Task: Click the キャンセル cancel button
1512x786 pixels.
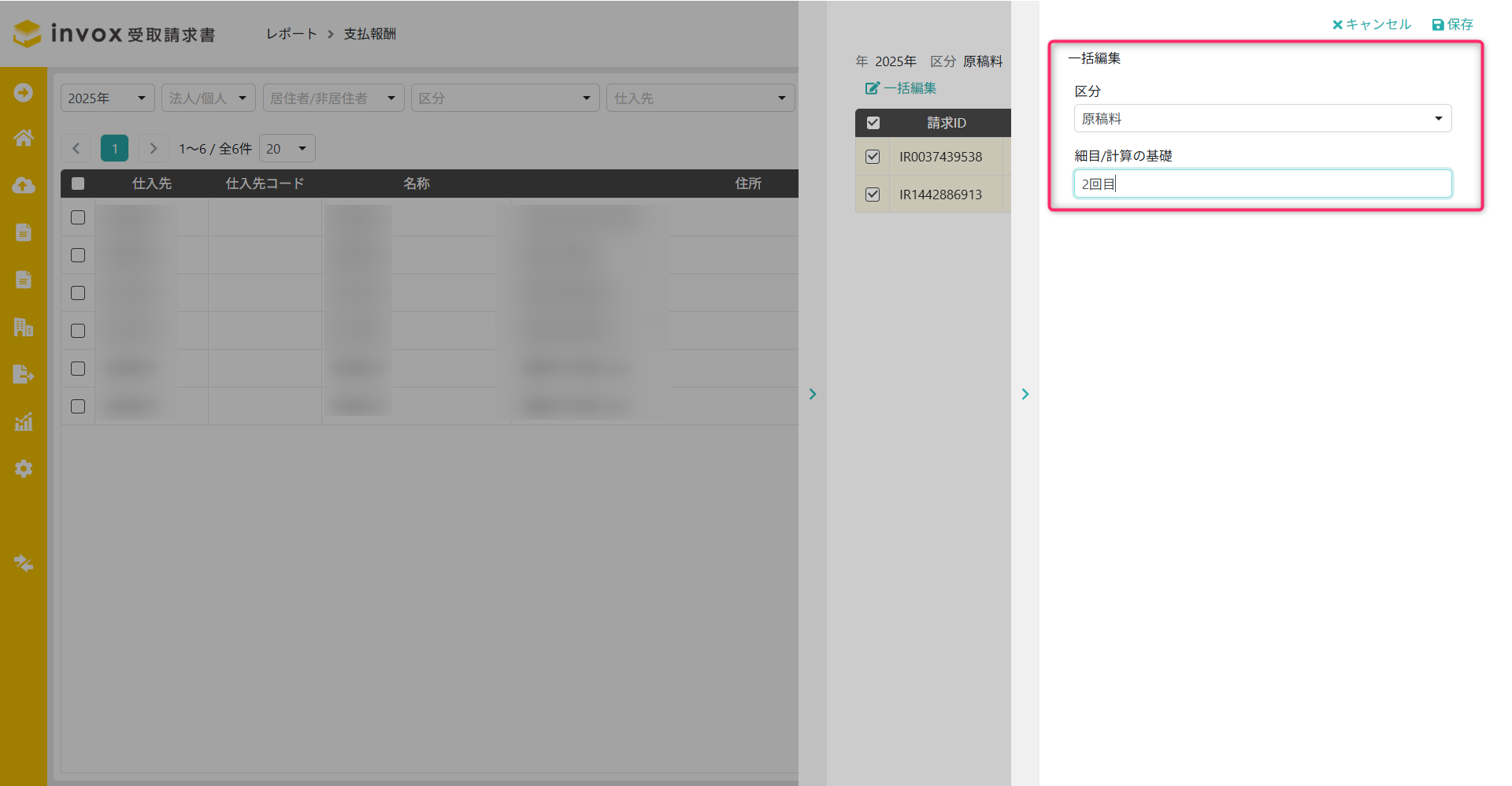Action: click(x=1371, y=24)
